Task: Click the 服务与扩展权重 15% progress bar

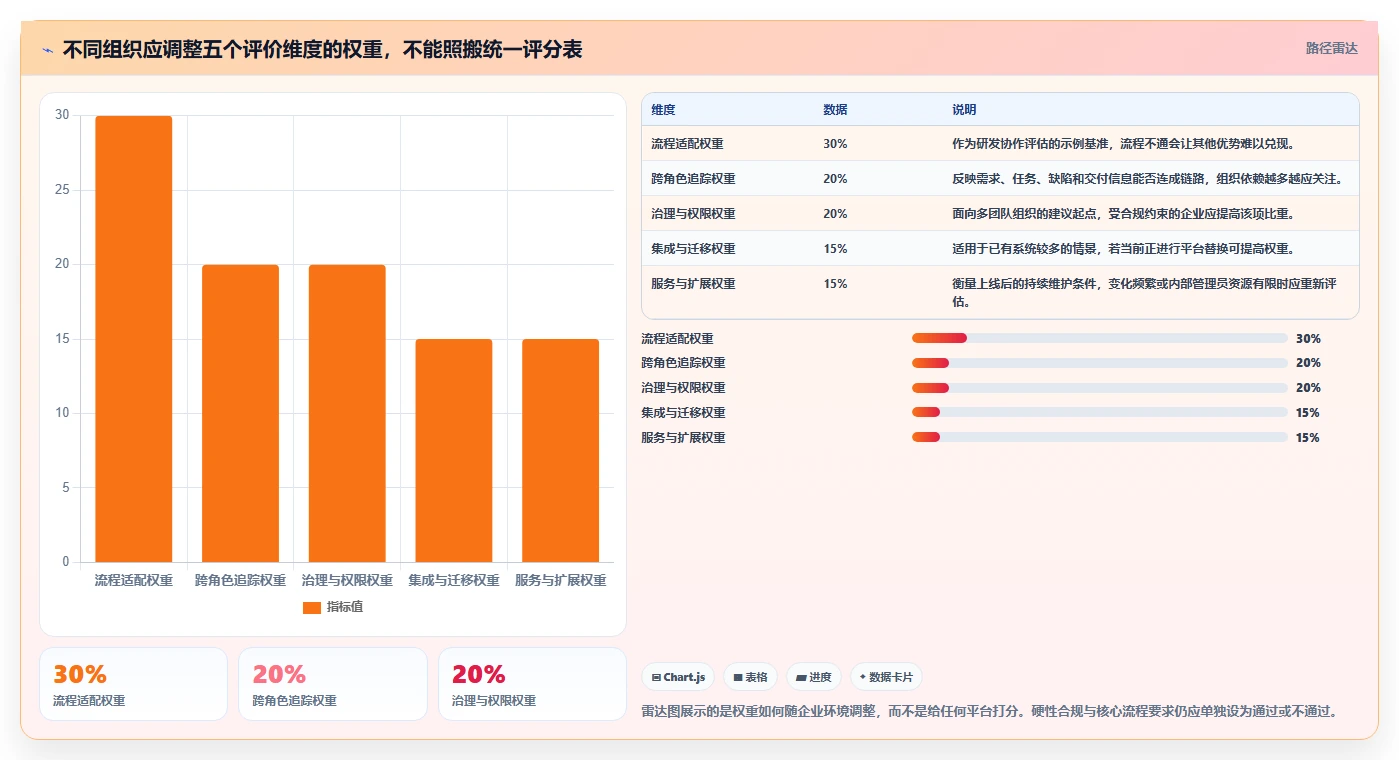Action: pyautogui.click(x=1099, y=437)
